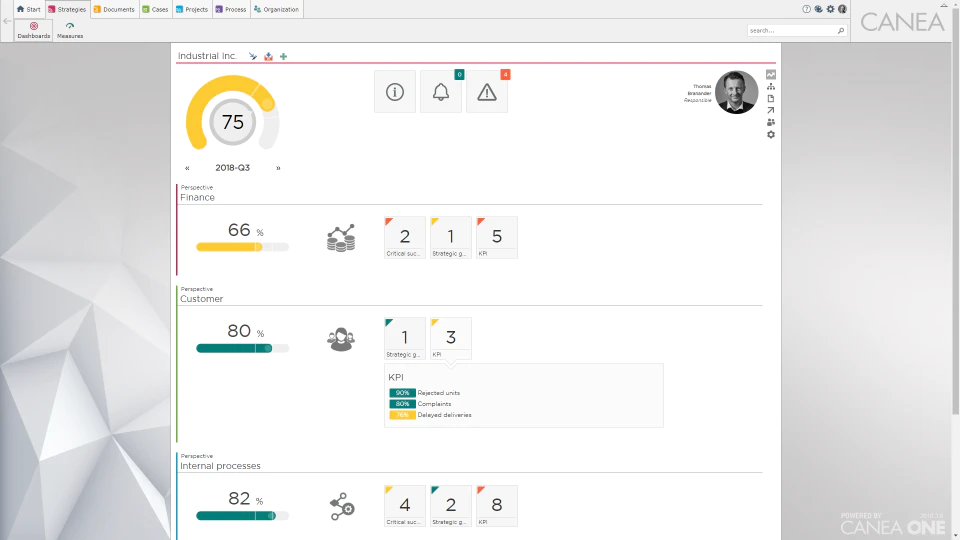Open the Rejected units KPI link
This screenshot has height=540, width=960.
(438, 393)
